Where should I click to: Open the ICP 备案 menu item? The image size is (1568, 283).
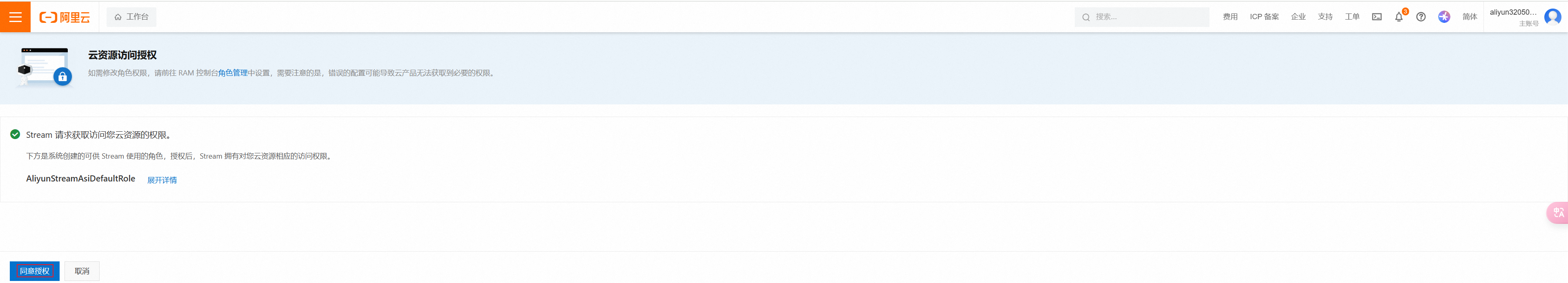tap(1264, 17)
